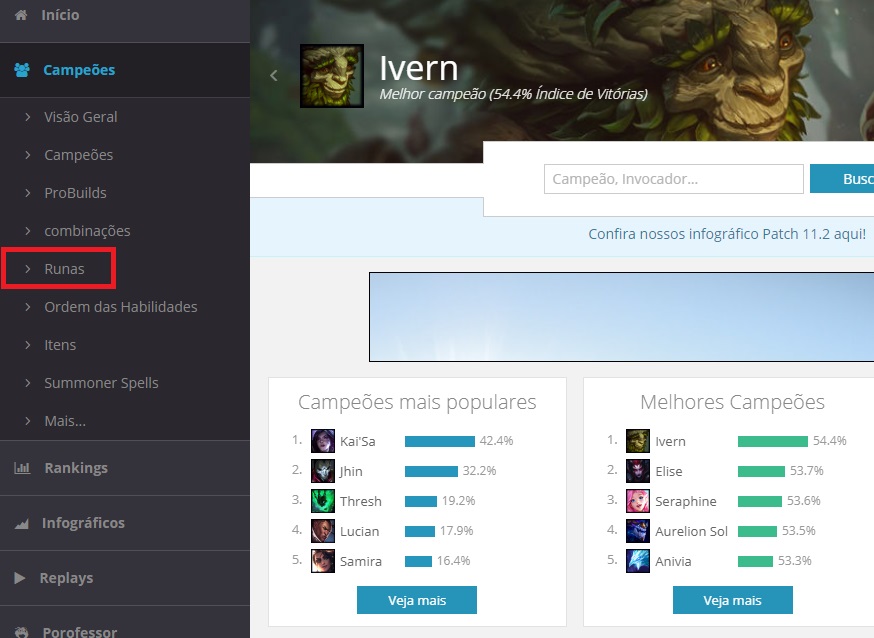This screenshot has height=638, width=874.
Task: Go to previous champion with left arrow
Action: coord(274,76)
